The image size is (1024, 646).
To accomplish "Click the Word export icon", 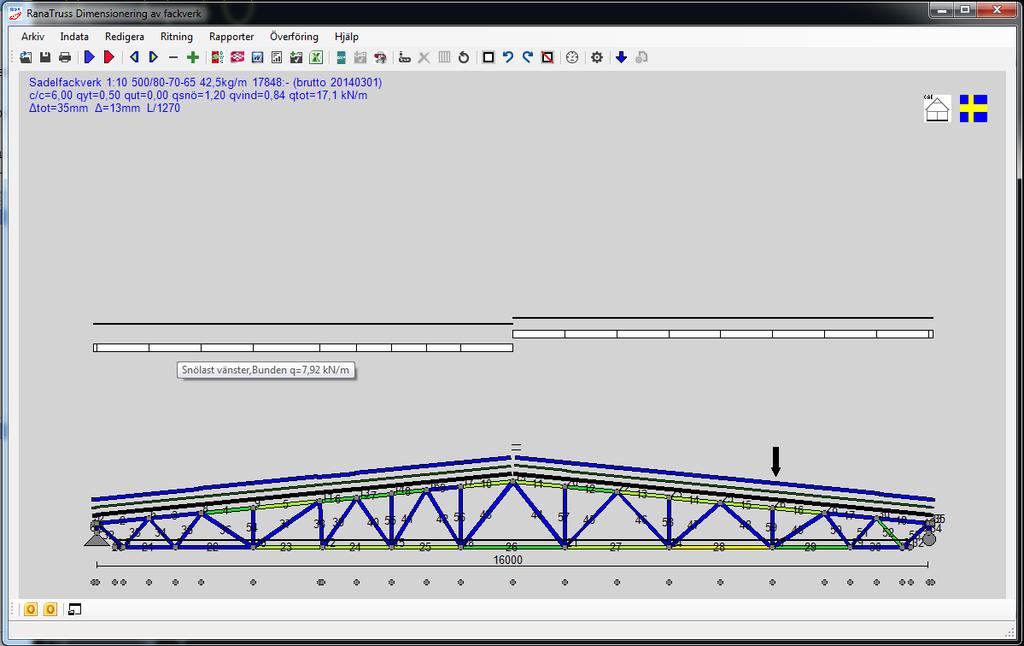I will point(257,57).
